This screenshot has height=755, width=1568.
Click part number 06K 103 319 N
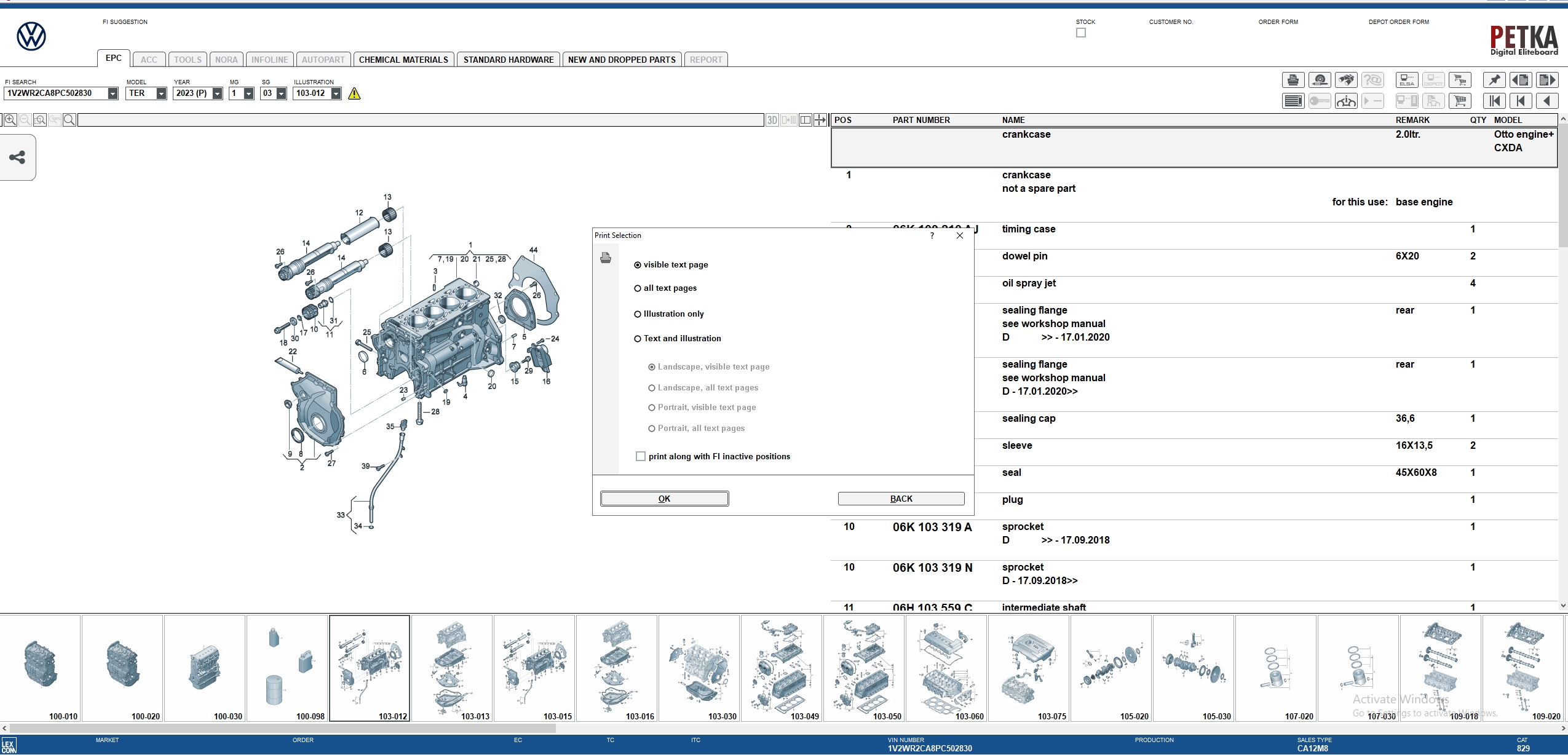932,568
